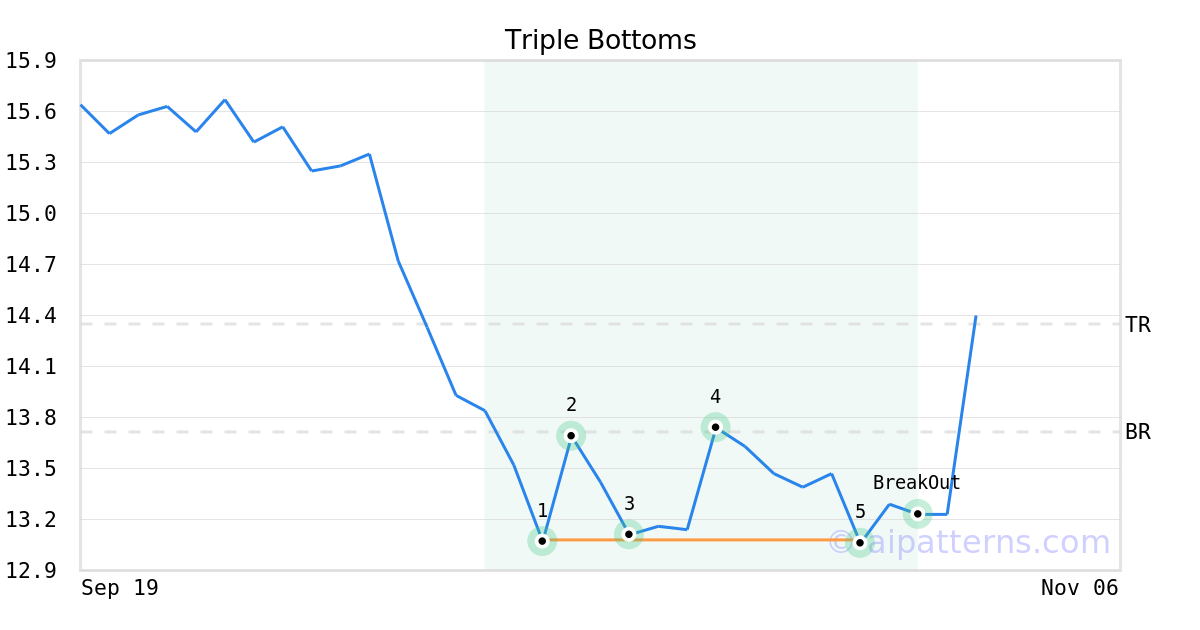Click the BreakOut text label
This screenshot has height=630, width=1200.
[916, 483]
